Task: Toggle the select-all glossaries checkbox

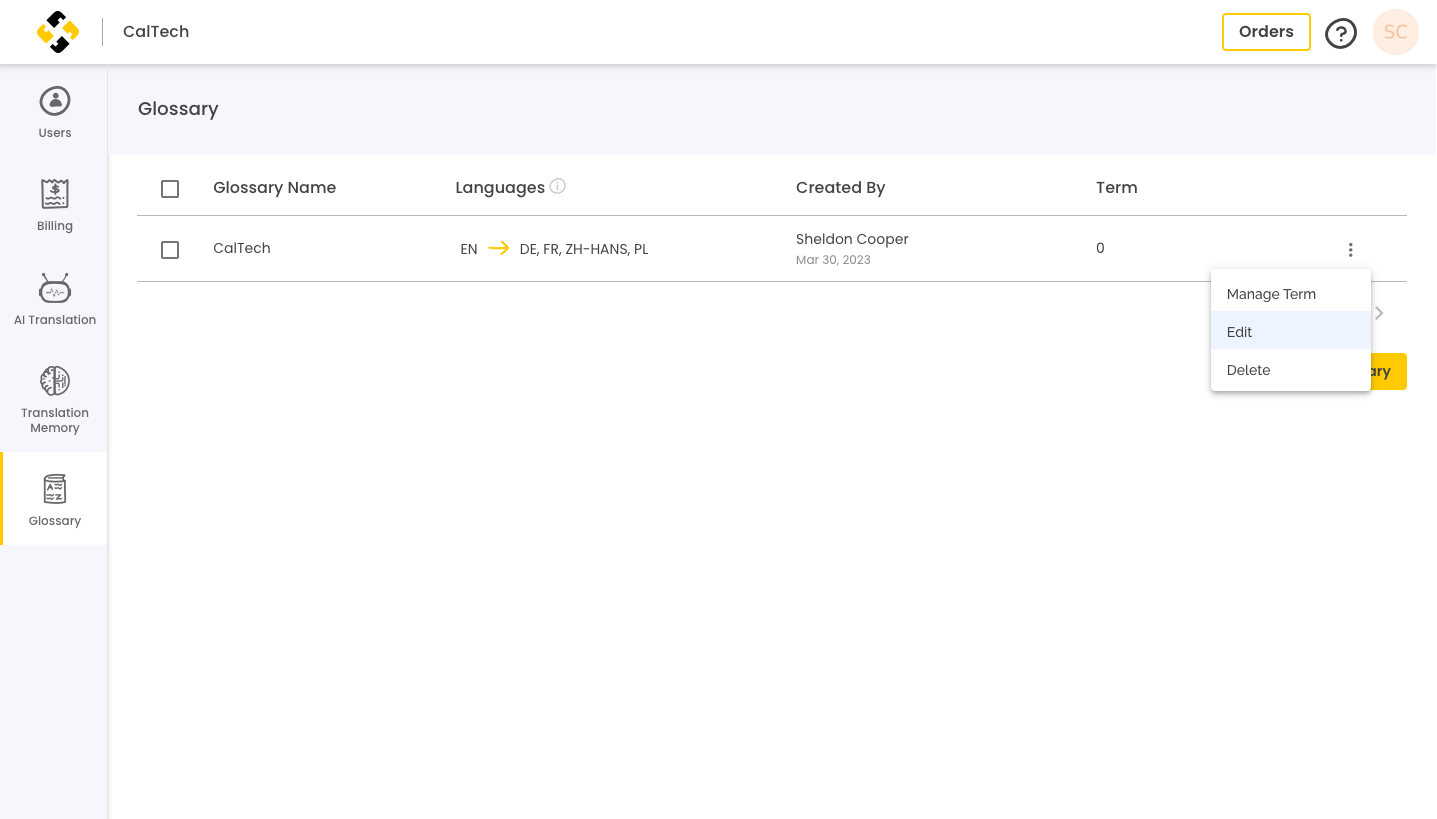Action: click(x=170, y=189)
